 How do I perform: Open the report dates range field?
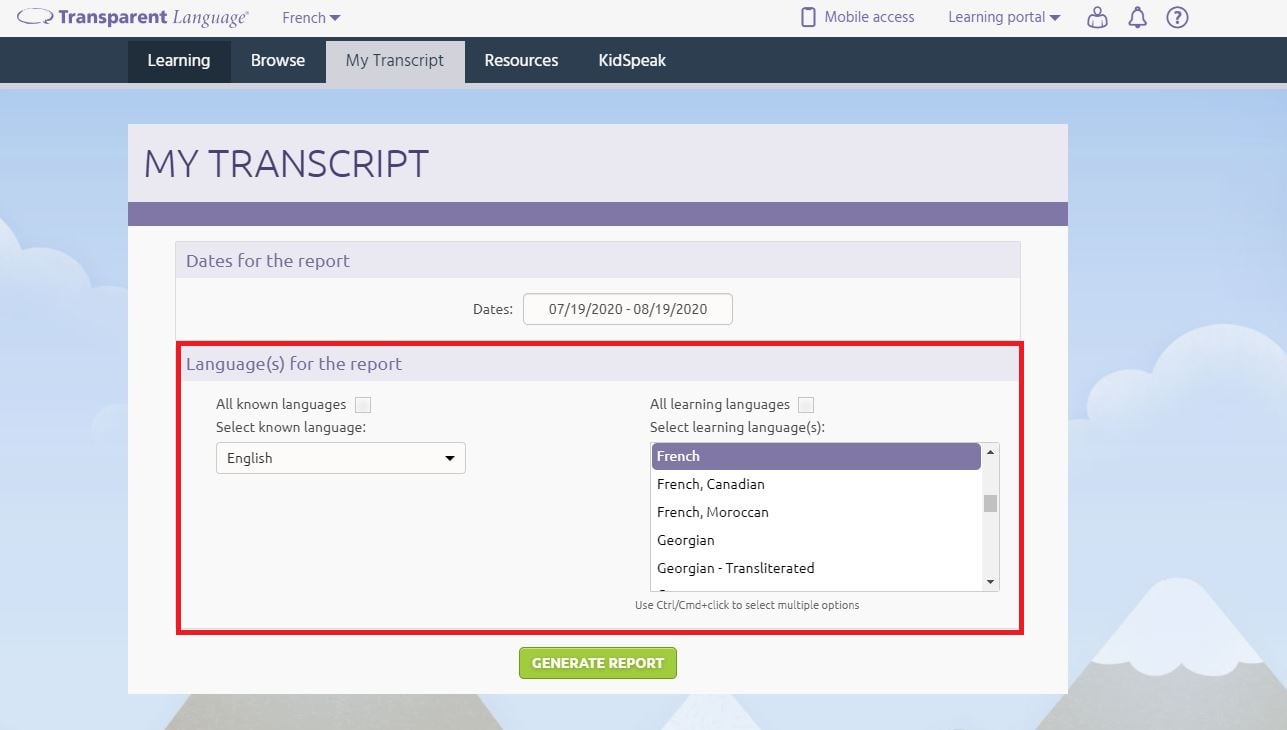click(627, 309)
